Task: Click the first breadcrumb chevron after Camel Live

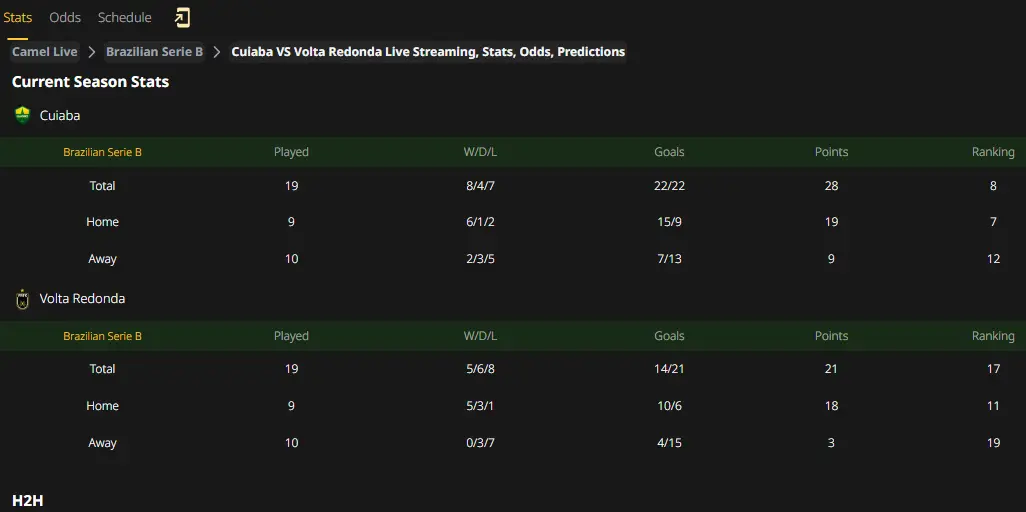Action: [x=92, y=52]
